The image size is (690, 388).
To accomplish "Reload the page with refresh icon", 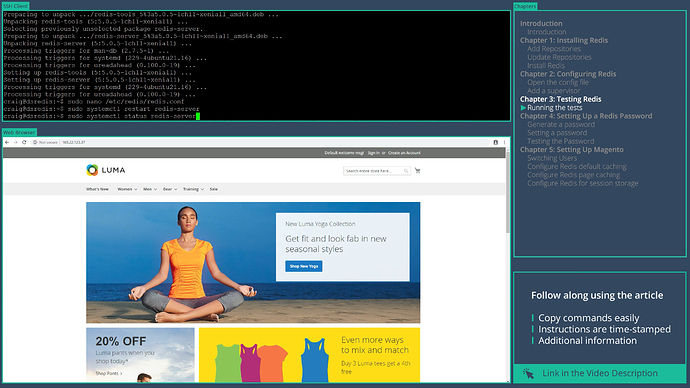I will click(24, 142).
